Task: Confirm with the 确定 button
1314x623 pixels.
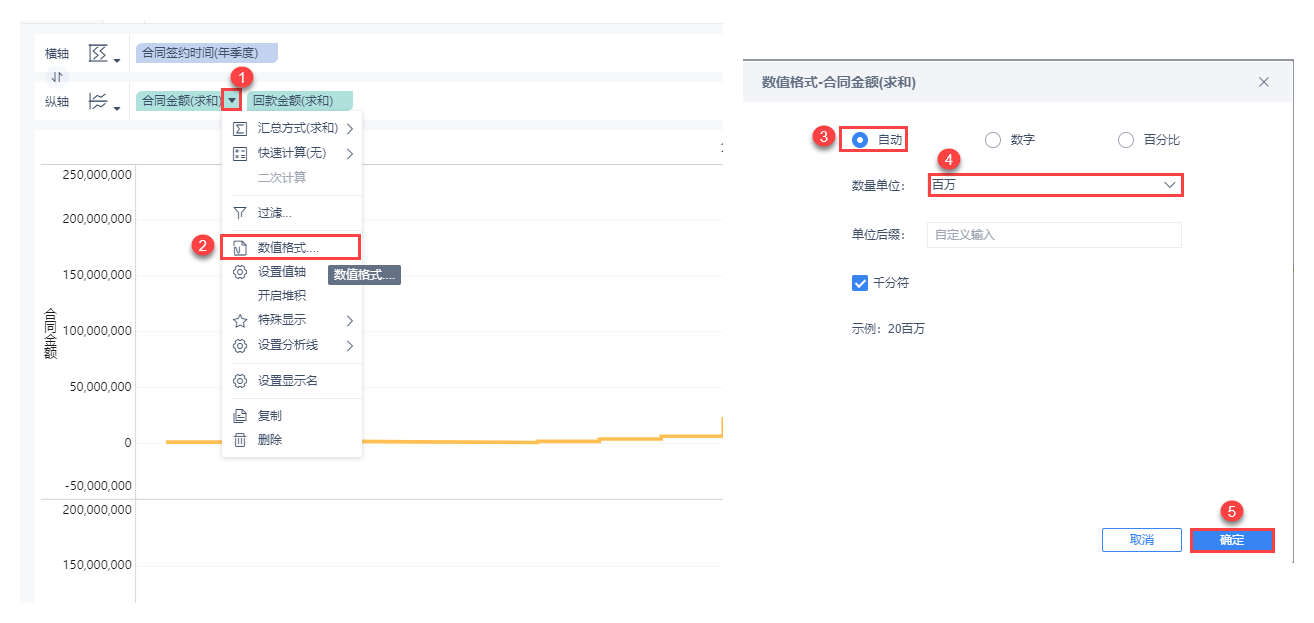Action: click(1232, 540)
